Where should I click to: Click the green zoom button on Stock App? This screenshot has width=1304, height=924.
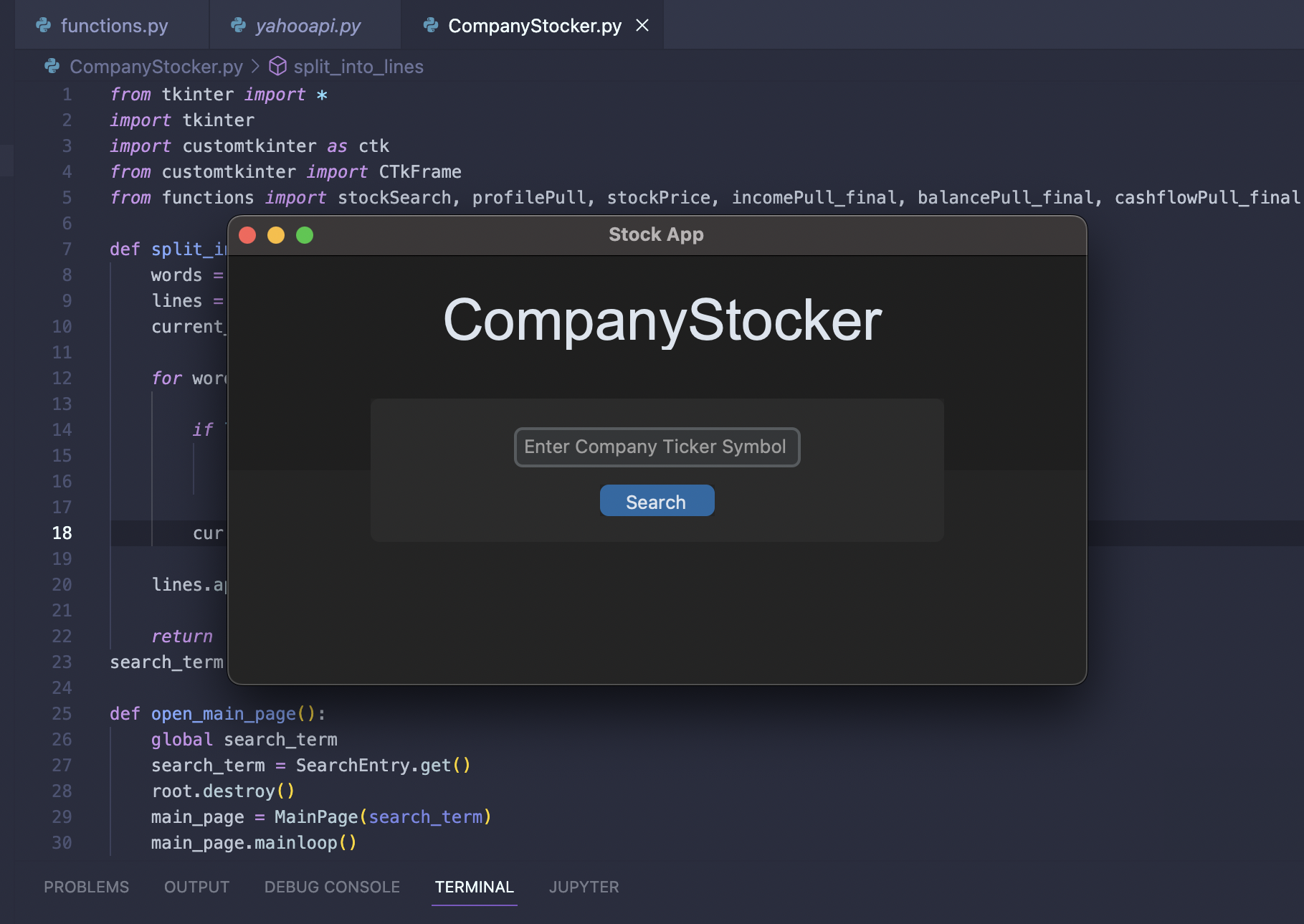click(305, 234)
